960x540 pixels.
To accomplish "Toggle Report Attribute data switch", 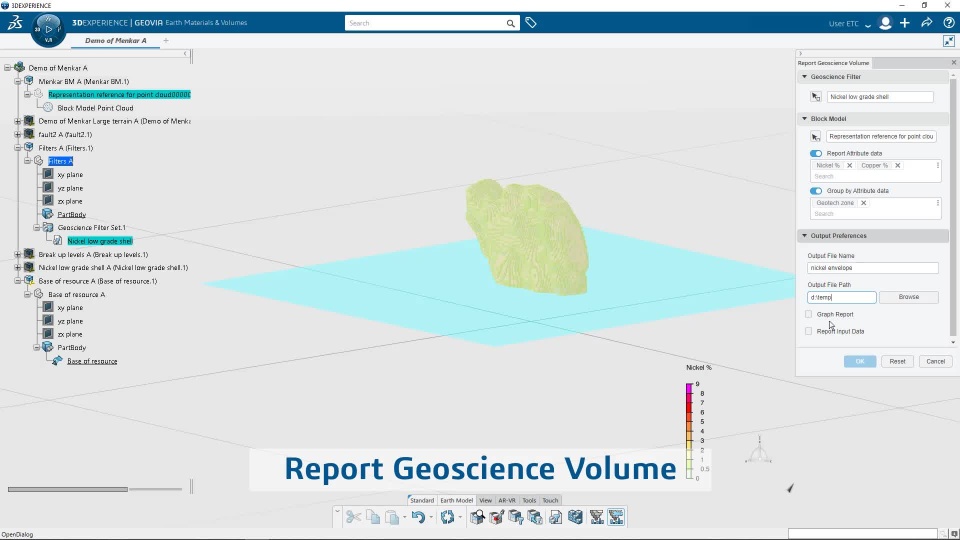I will (816, 153).
